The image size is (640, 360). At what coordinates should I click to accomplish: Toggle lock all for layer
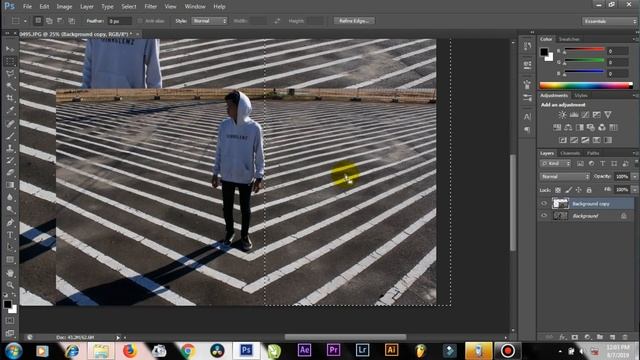(589, 190)
